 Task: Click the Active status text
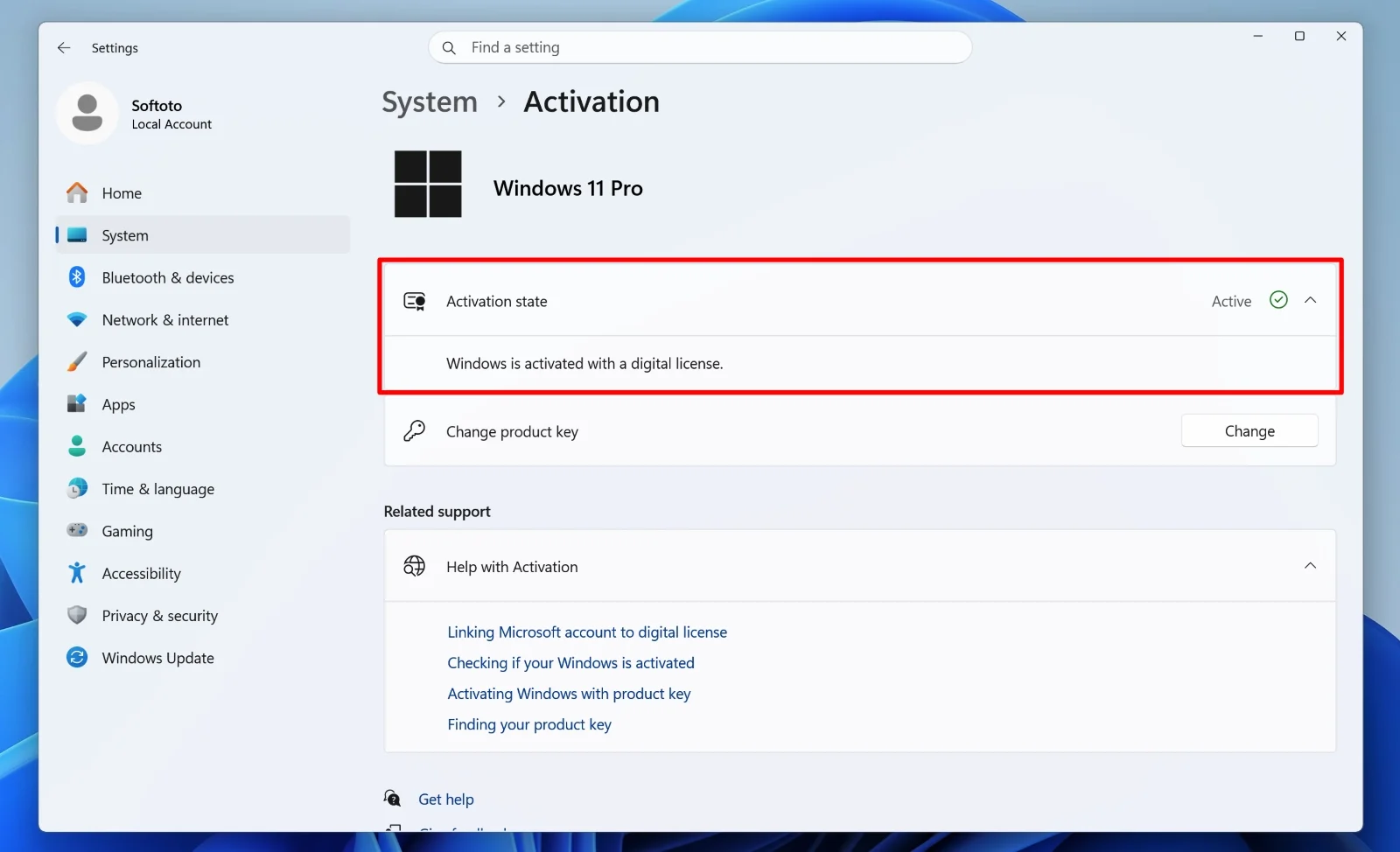(x=1231, y=301)
